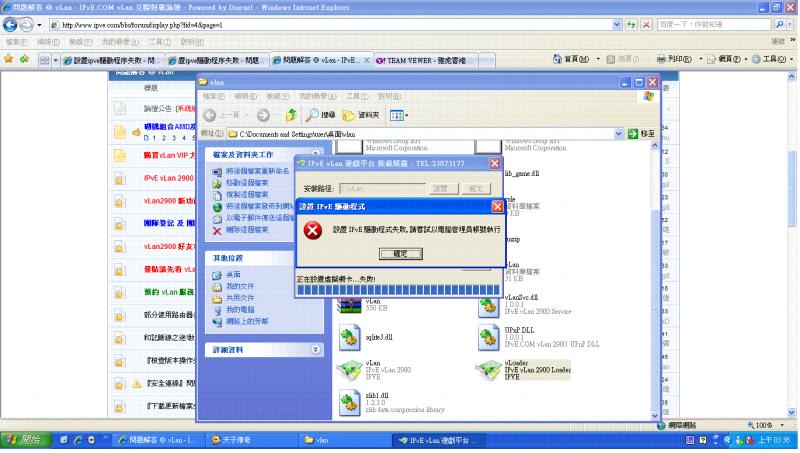
Task: Click the IE search box
Action: (714, 24)
